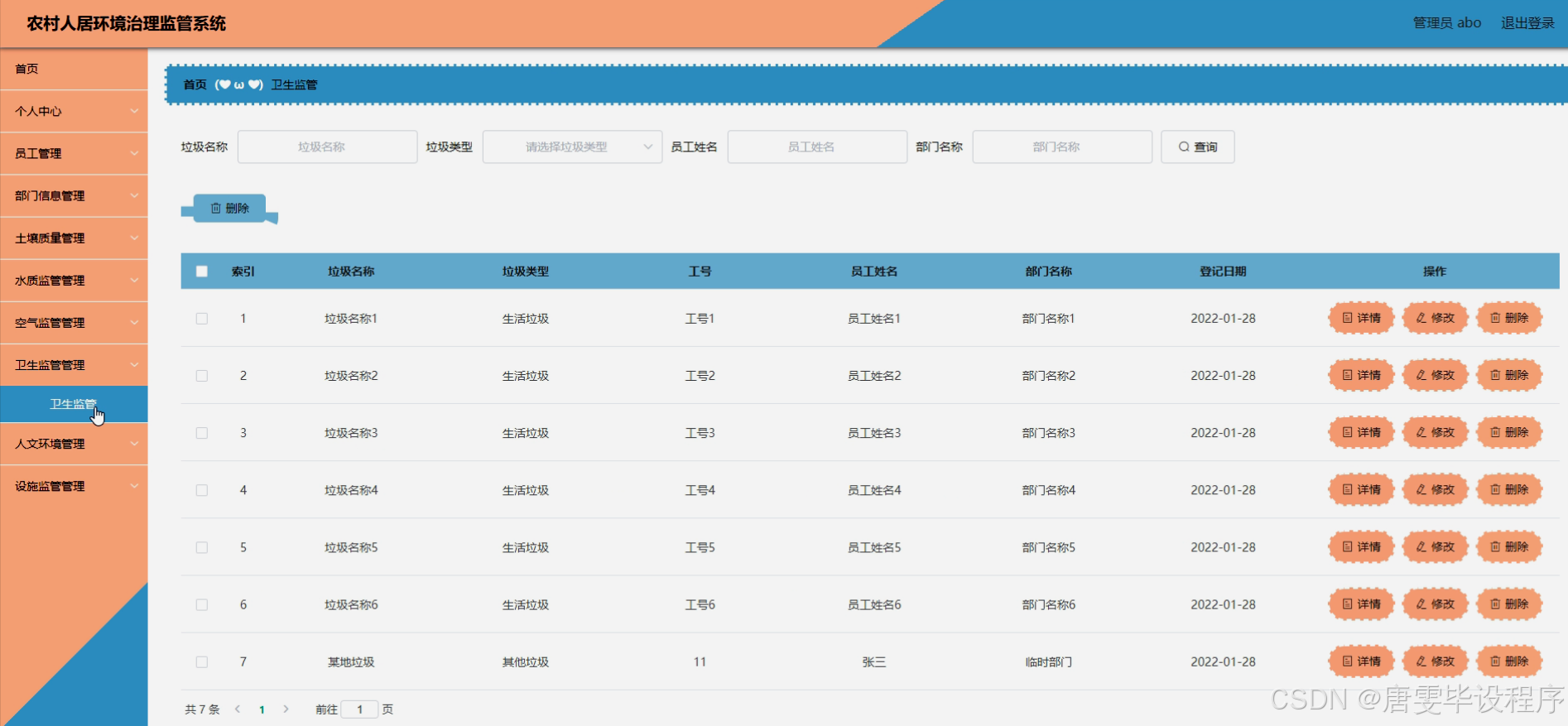This screenshot has height=726, width=1568.
Task: Toggle the select-all checkbox in table header
Action: tap(201, 272)
